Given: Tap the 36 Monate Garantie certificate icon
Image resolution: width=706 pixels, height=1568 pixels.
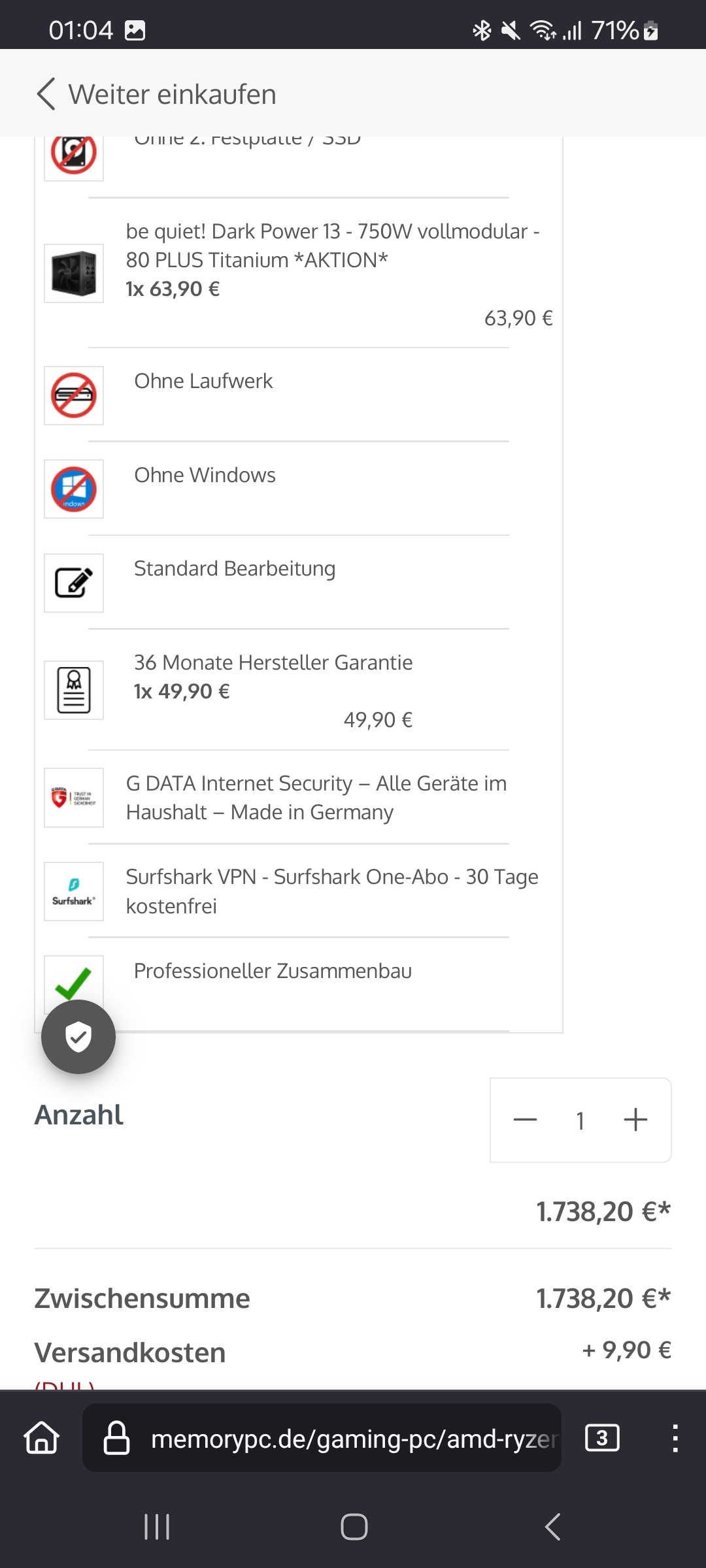Looking at the screenshot, I should 74,690.
